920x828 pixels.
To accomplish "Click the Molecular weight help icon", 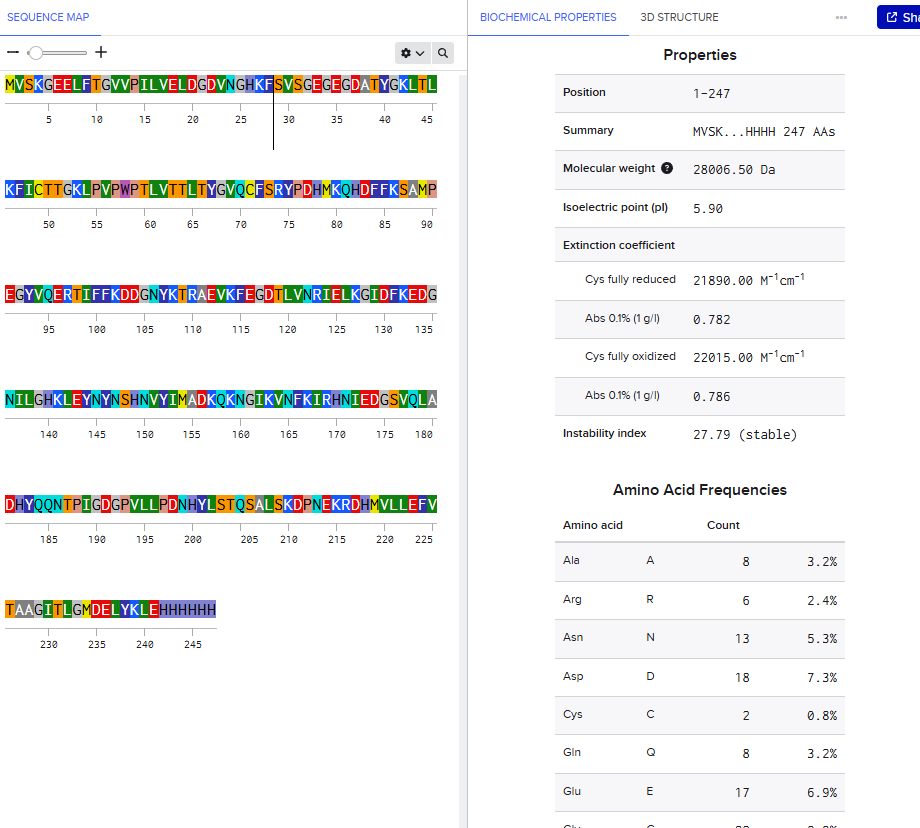I will (667, 168).
